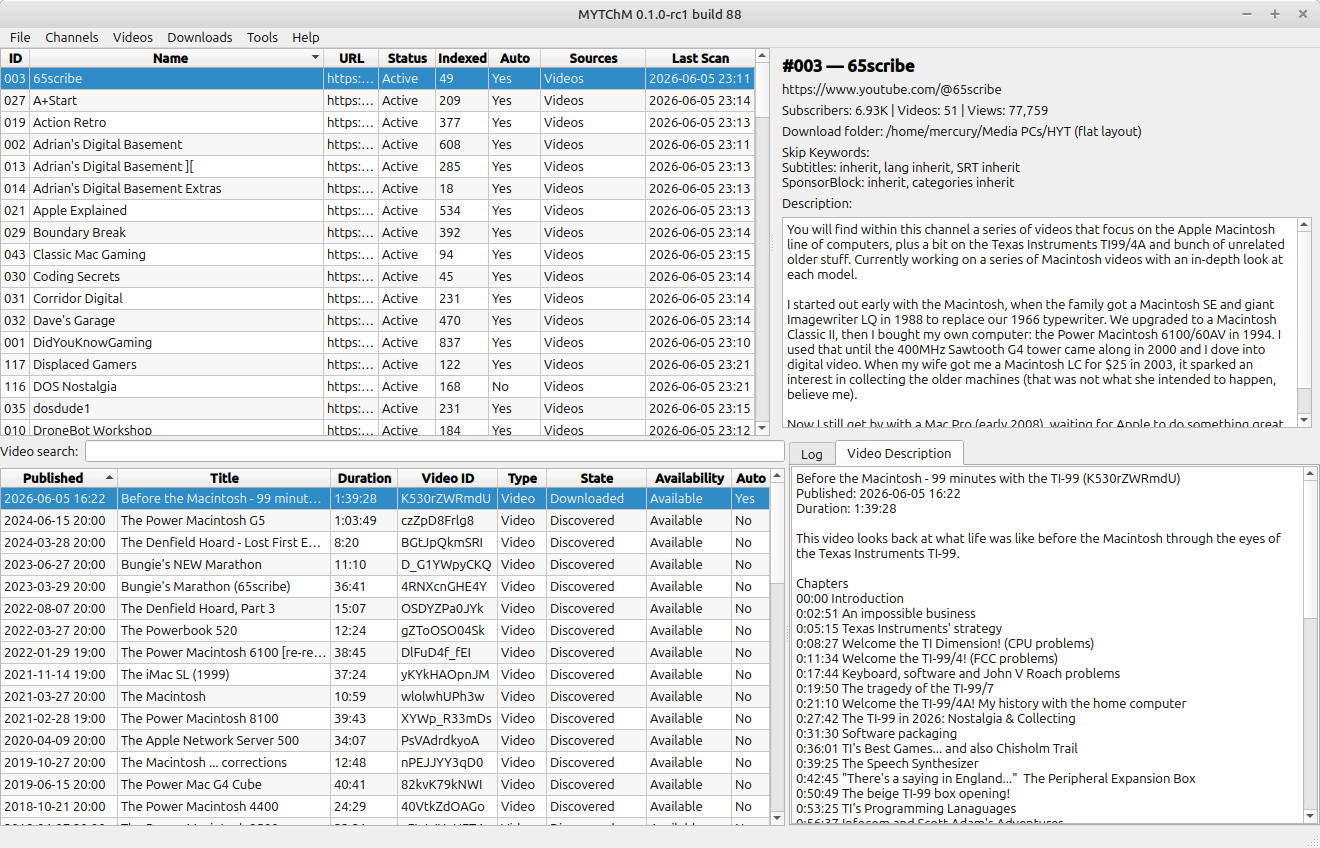Select Adrian's Digital Basement Extras channel

coord(377,188)
